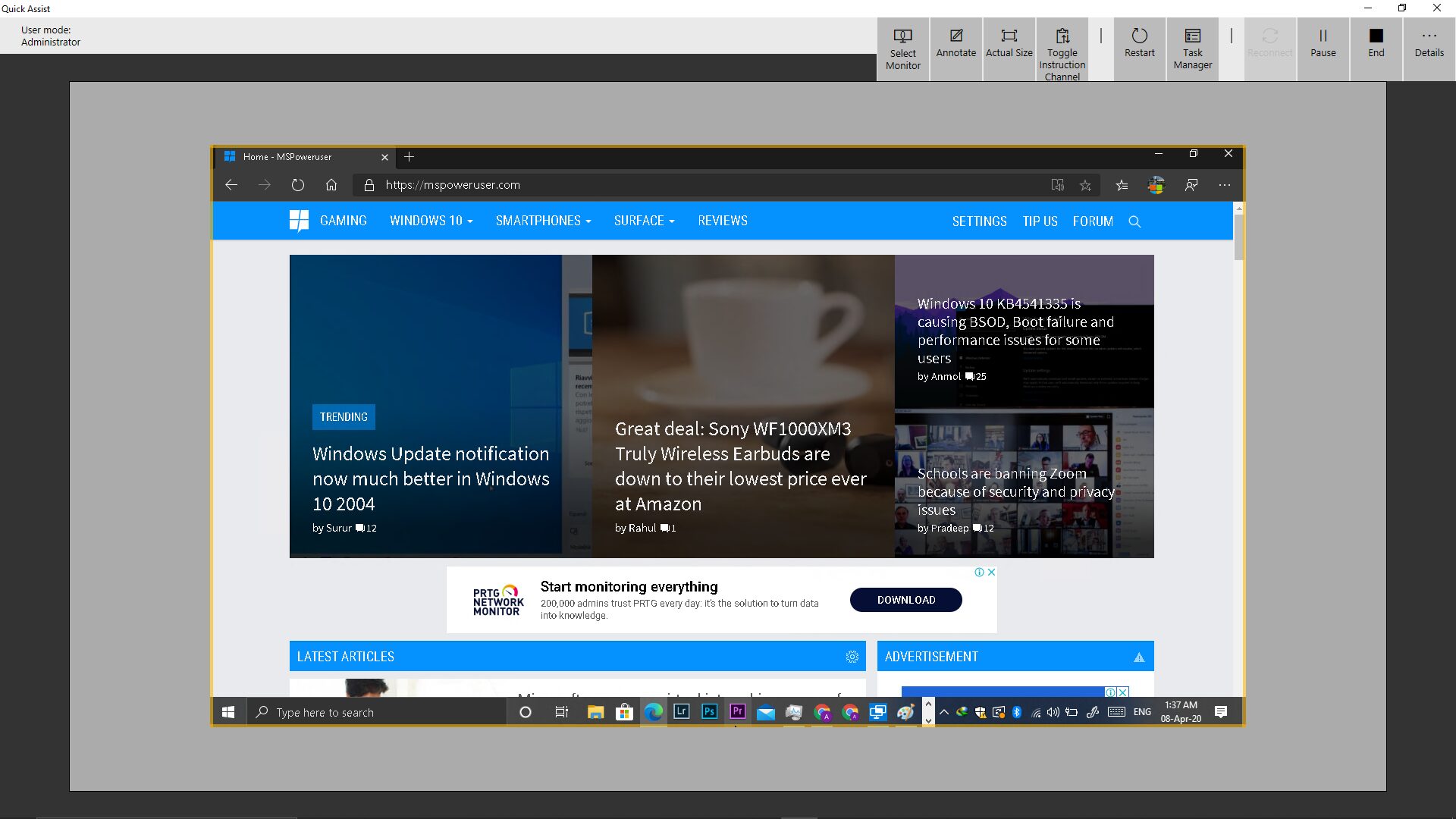Expand the SMARTPHONES dropdown menu
1456x819 pixels.
point(543,221)
